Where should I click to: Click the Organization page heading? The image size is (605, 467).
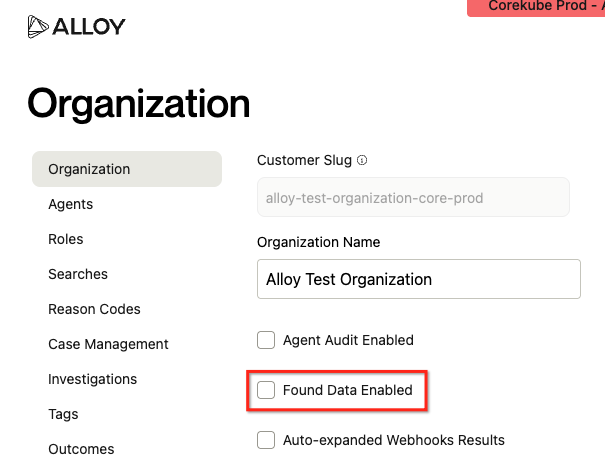click(x=138, y=103)
